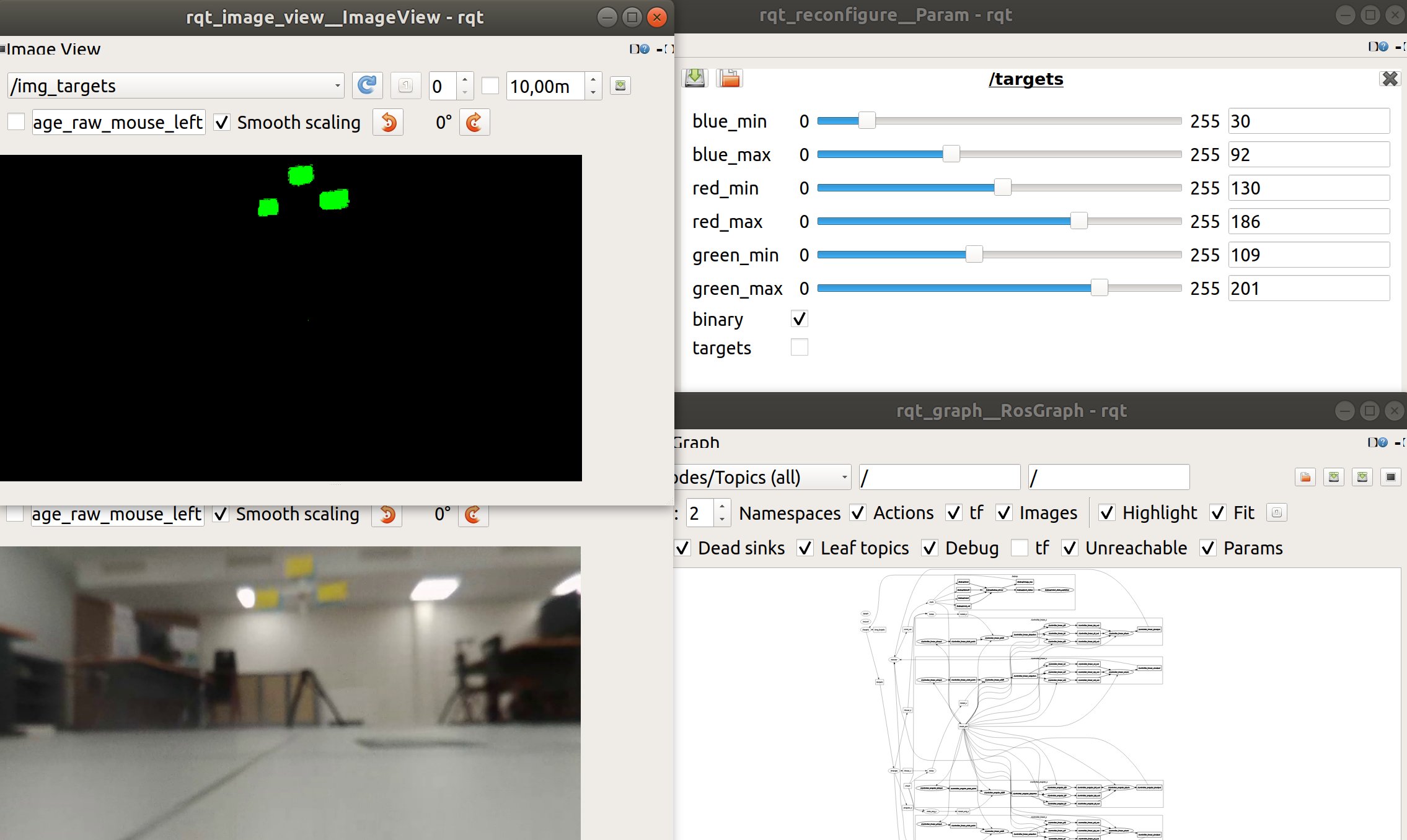1407x840 pixels.
Task: Enable the targets checkbox
Action: [800, 348]
